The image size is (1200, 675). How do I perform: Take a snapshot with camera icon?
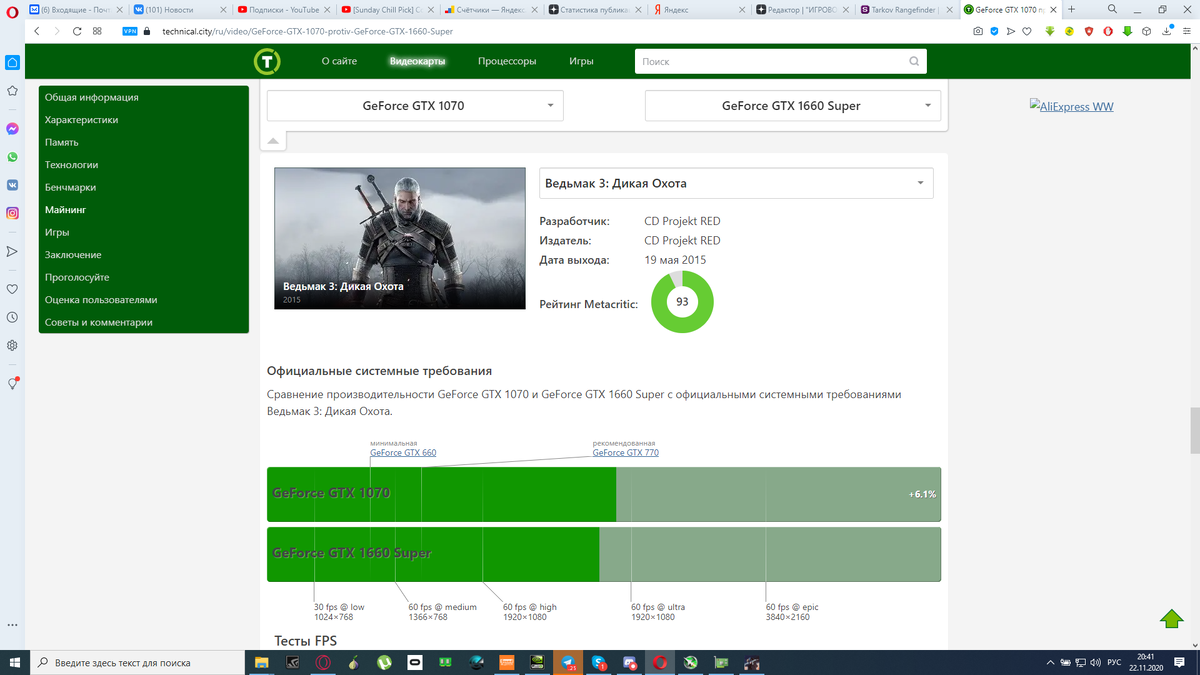coord(977,31)
